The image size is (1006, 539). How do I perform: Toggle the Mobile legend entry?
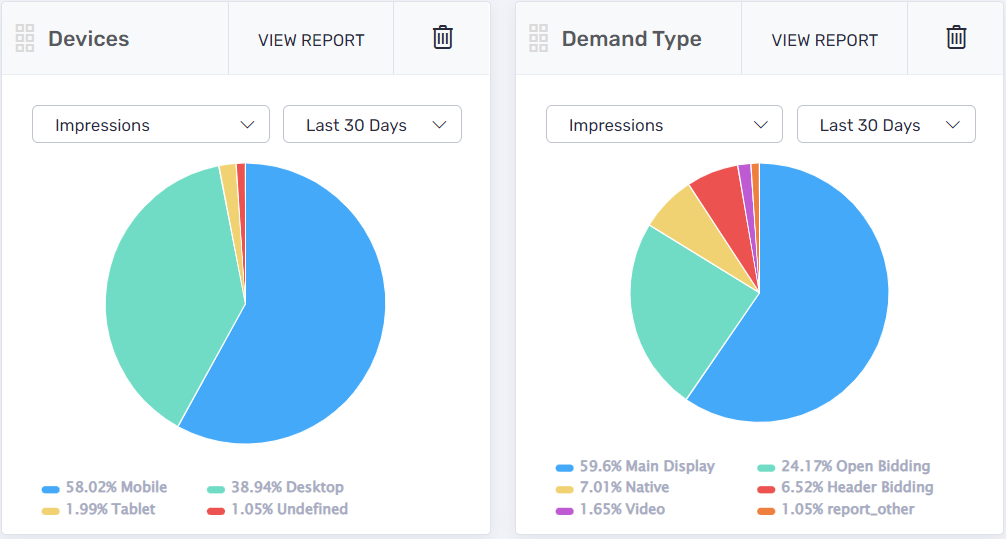click(105, 488)
